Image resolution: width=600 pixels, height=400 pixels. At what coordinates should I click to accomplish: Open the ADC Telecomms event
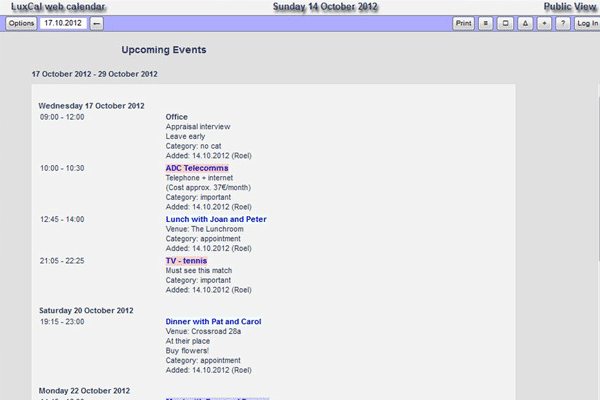197,168
